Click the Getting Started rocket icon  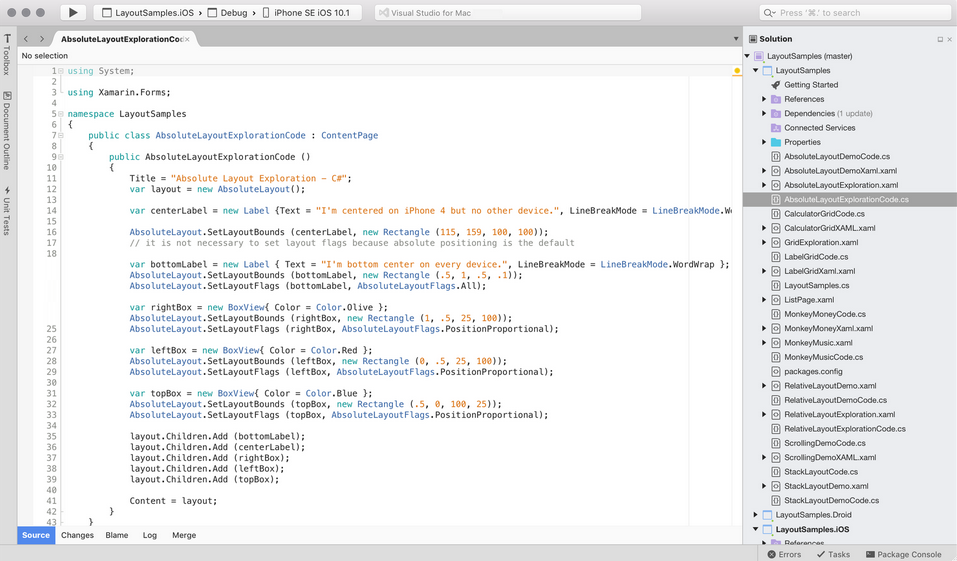(776, 85)
